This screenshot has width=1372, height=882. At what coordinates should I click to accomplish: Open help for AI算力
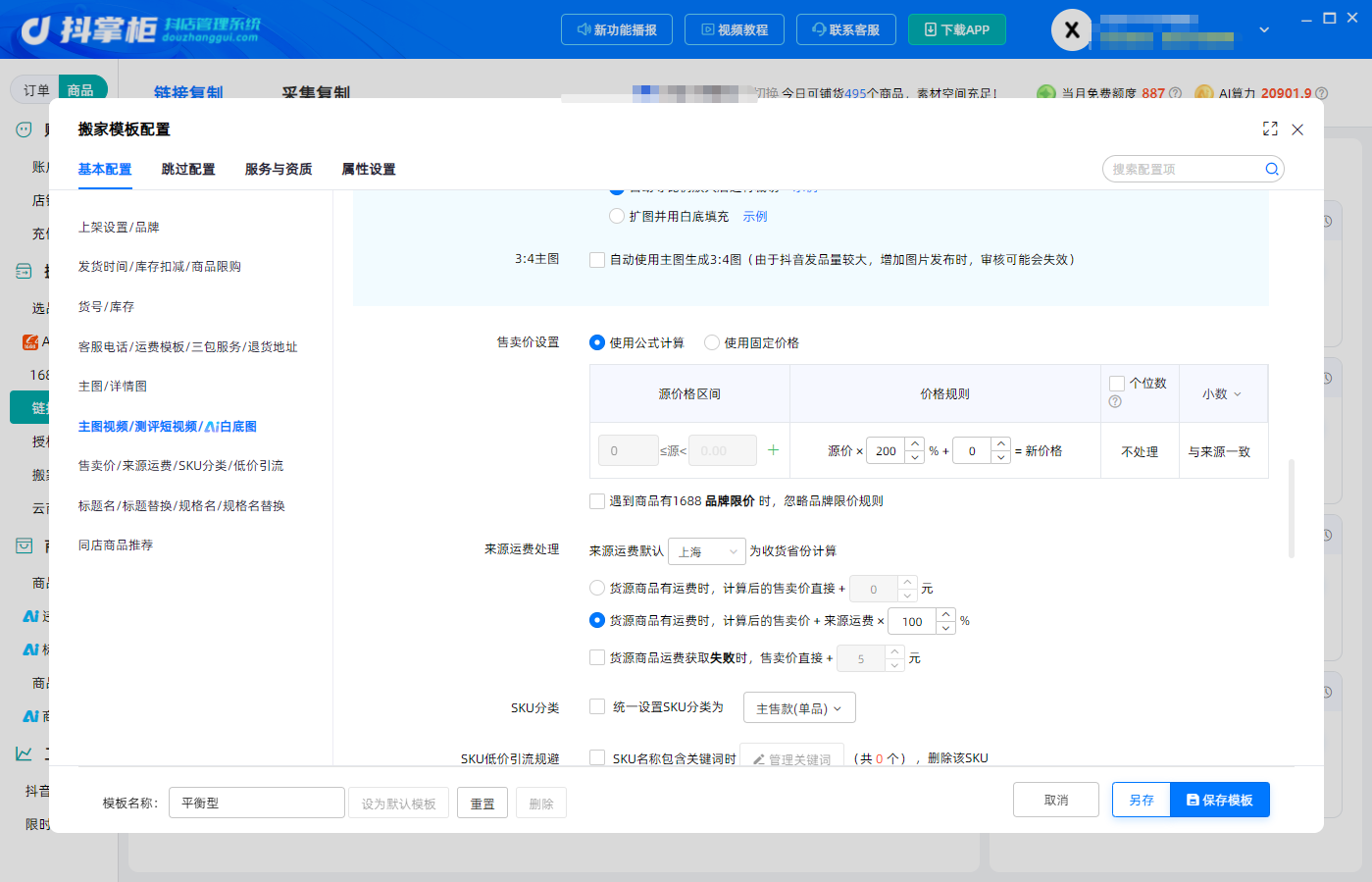[x=1321, y=93]
